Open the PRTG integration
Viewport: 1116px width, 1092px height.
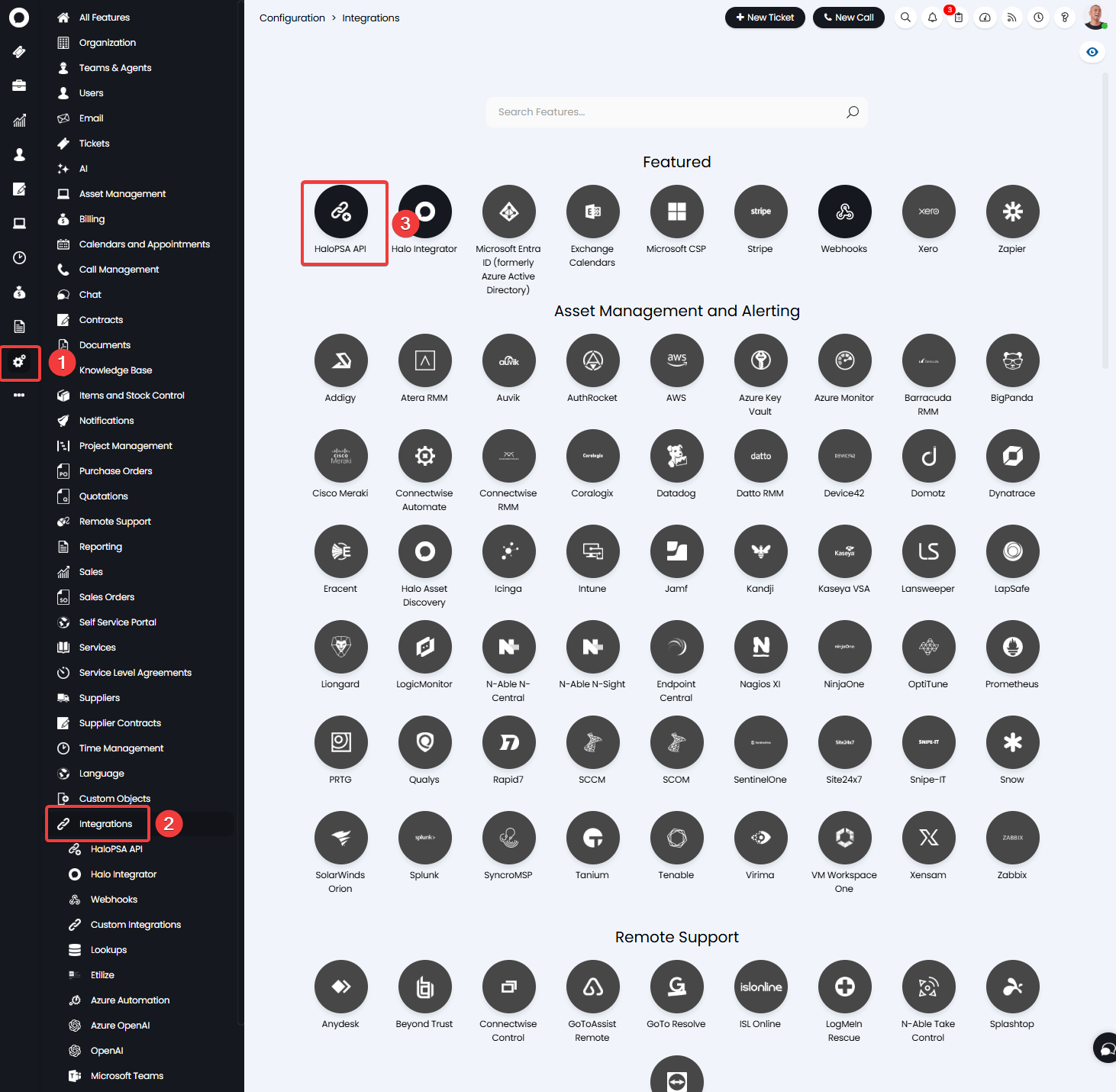(x=341, y=742)
